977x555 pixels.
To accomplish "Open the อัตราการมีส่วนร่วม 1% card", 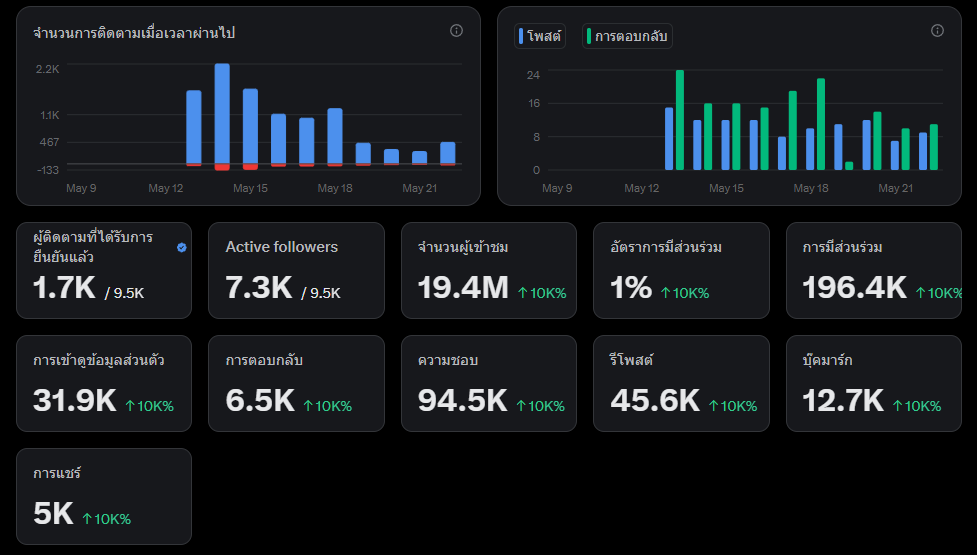I will [x=681, y=270].
